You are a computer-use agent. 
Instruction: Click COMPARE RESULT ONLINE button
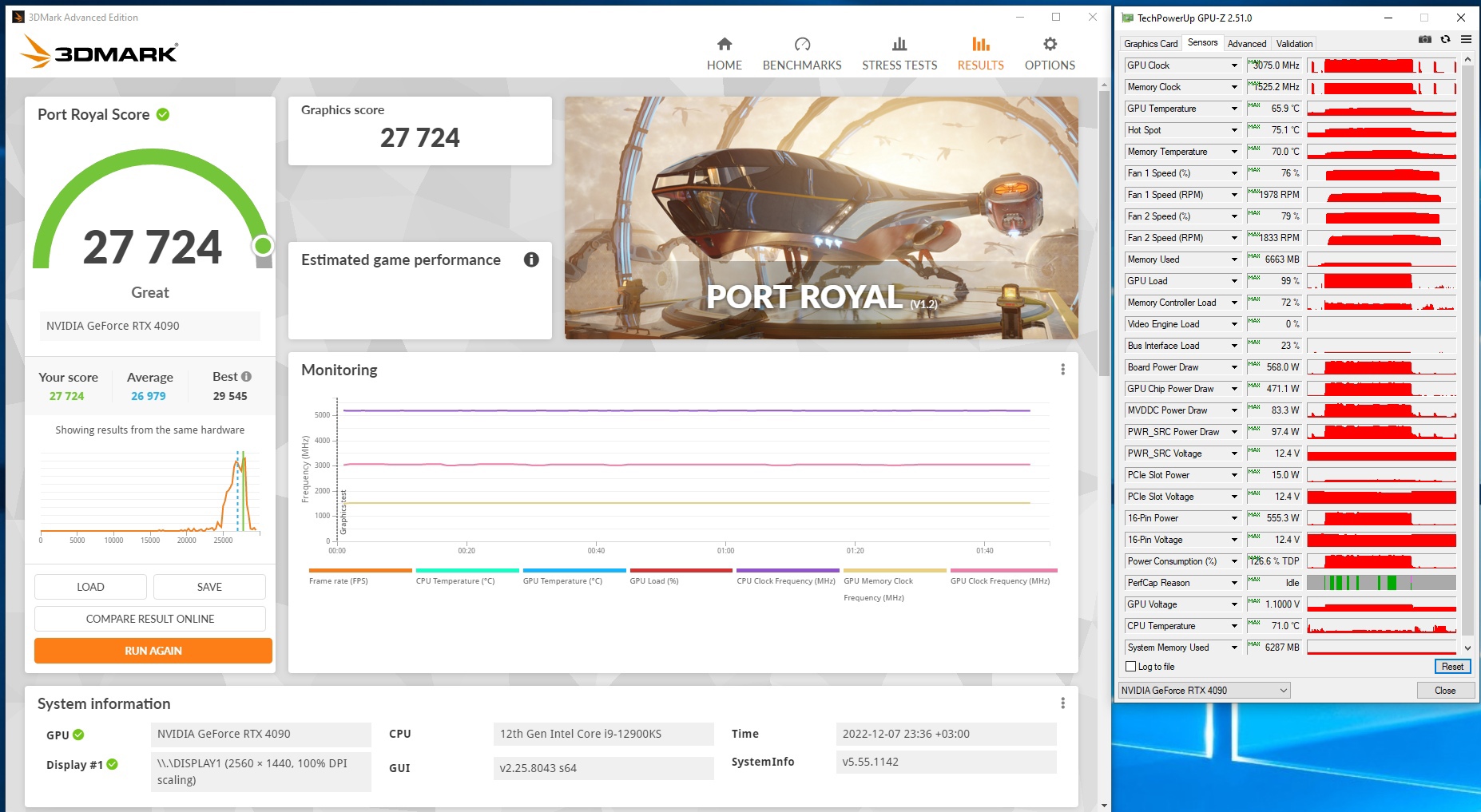point(150,619)
